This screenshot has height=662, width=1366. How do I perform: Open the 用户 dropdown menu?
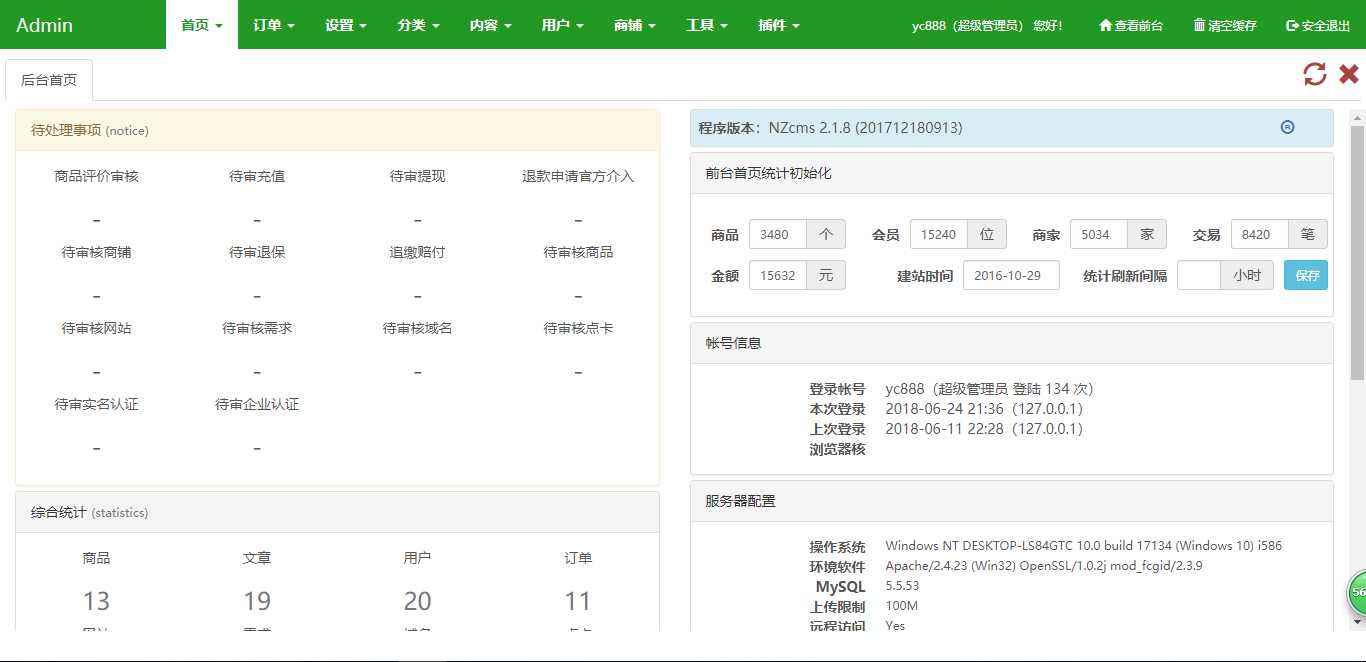[x=562, y=25]
